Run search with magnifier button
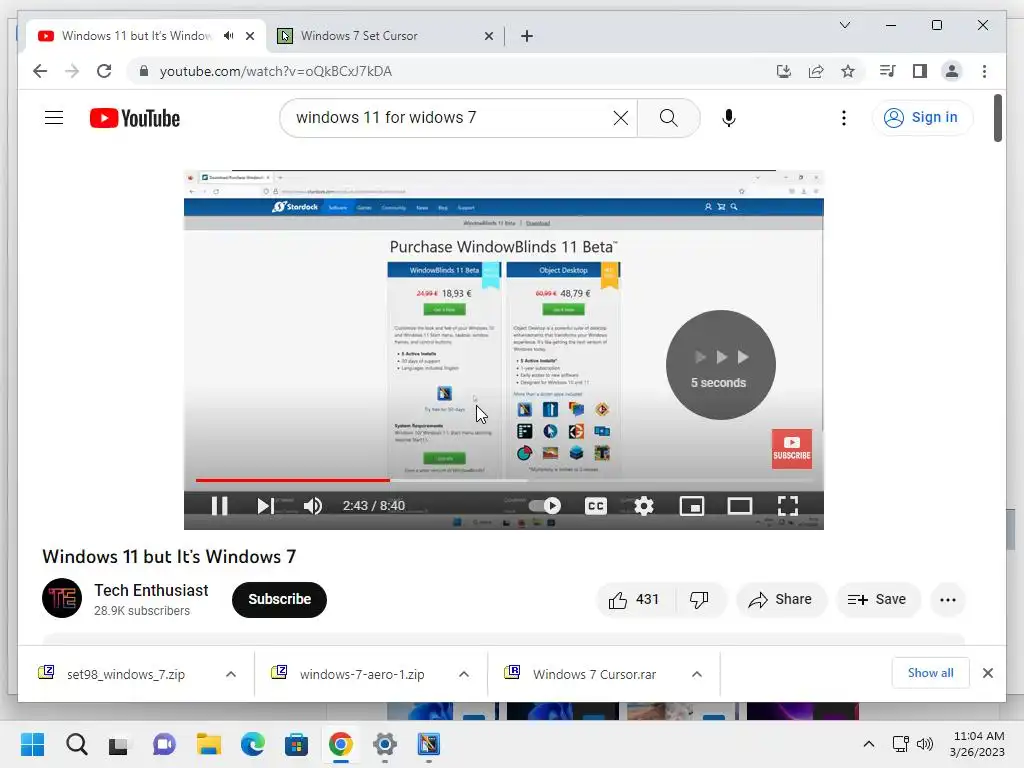 pyautogui.click(x=668, y=118)
